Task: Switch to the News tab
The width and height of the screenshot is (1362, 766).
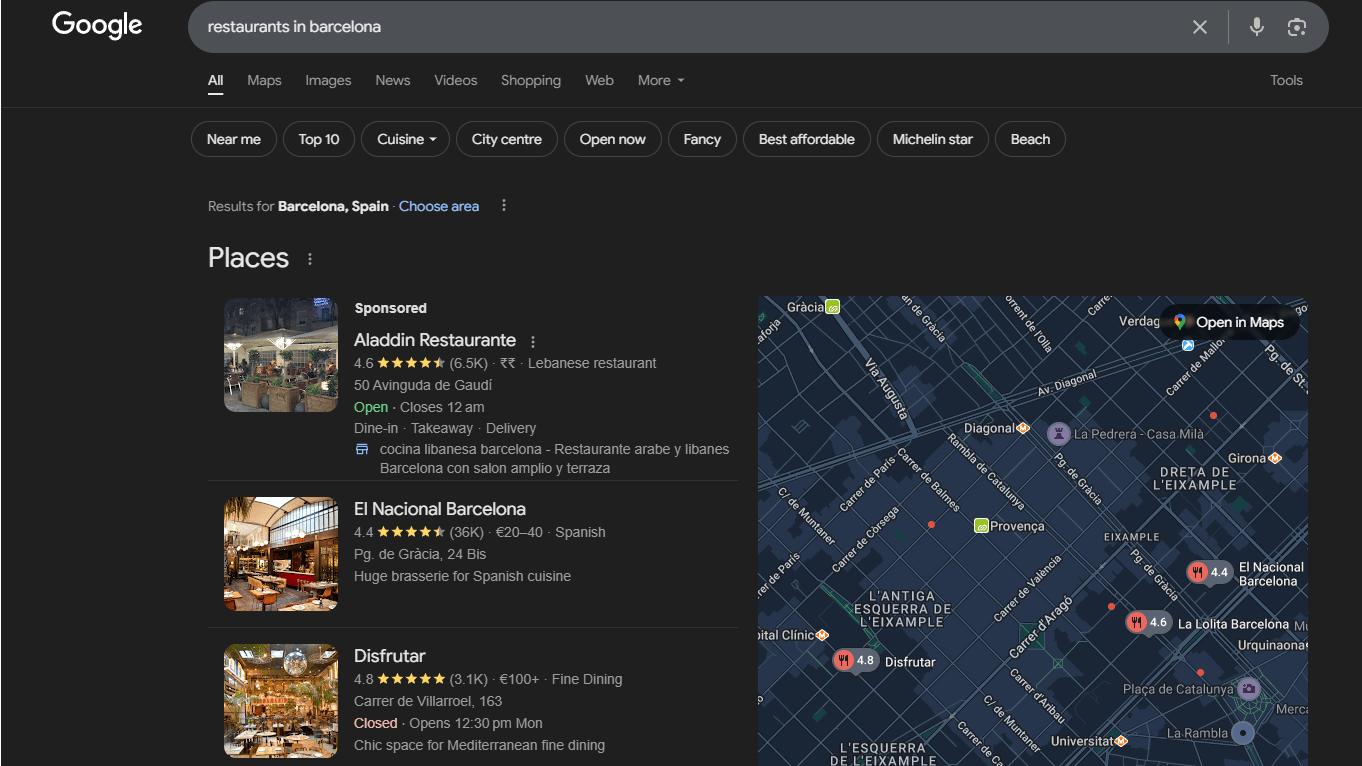Action: click(393, 80)
